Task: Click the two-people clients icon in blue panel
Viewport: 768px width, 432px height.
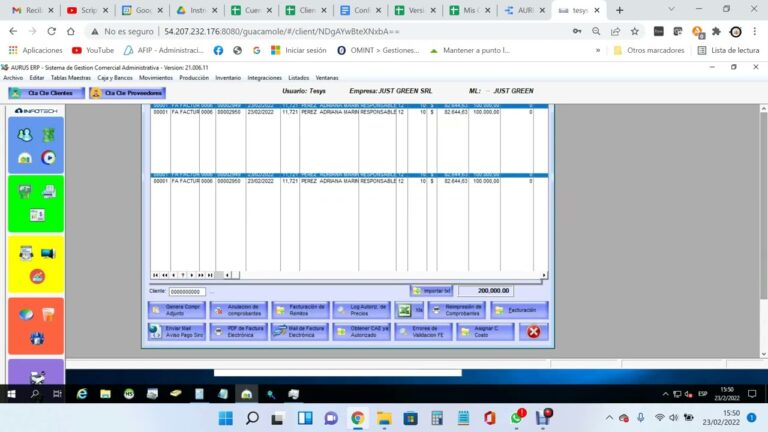Action: 24,135
